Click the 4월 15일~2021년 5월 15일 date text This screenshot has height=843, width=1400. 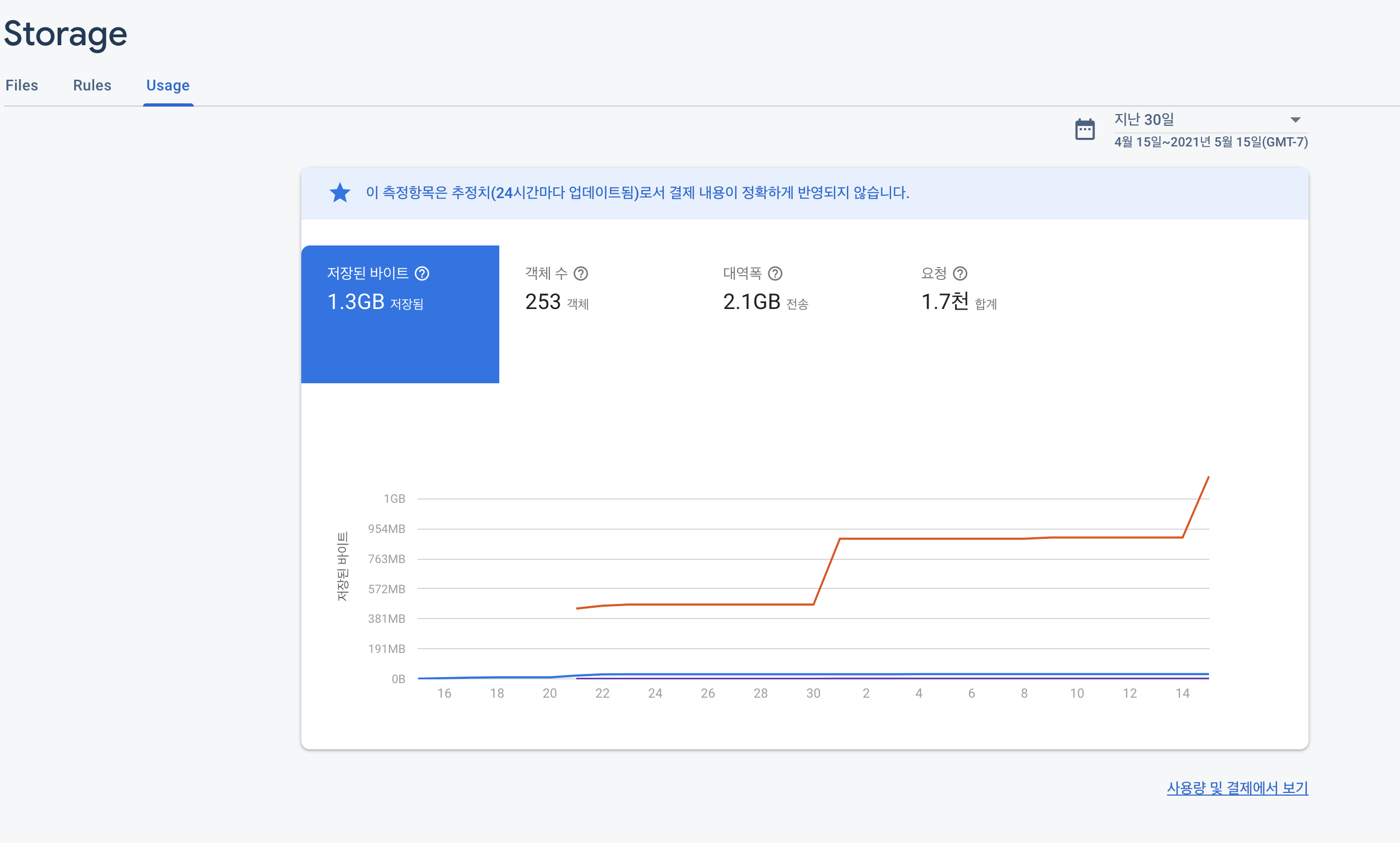(1211, 142)
